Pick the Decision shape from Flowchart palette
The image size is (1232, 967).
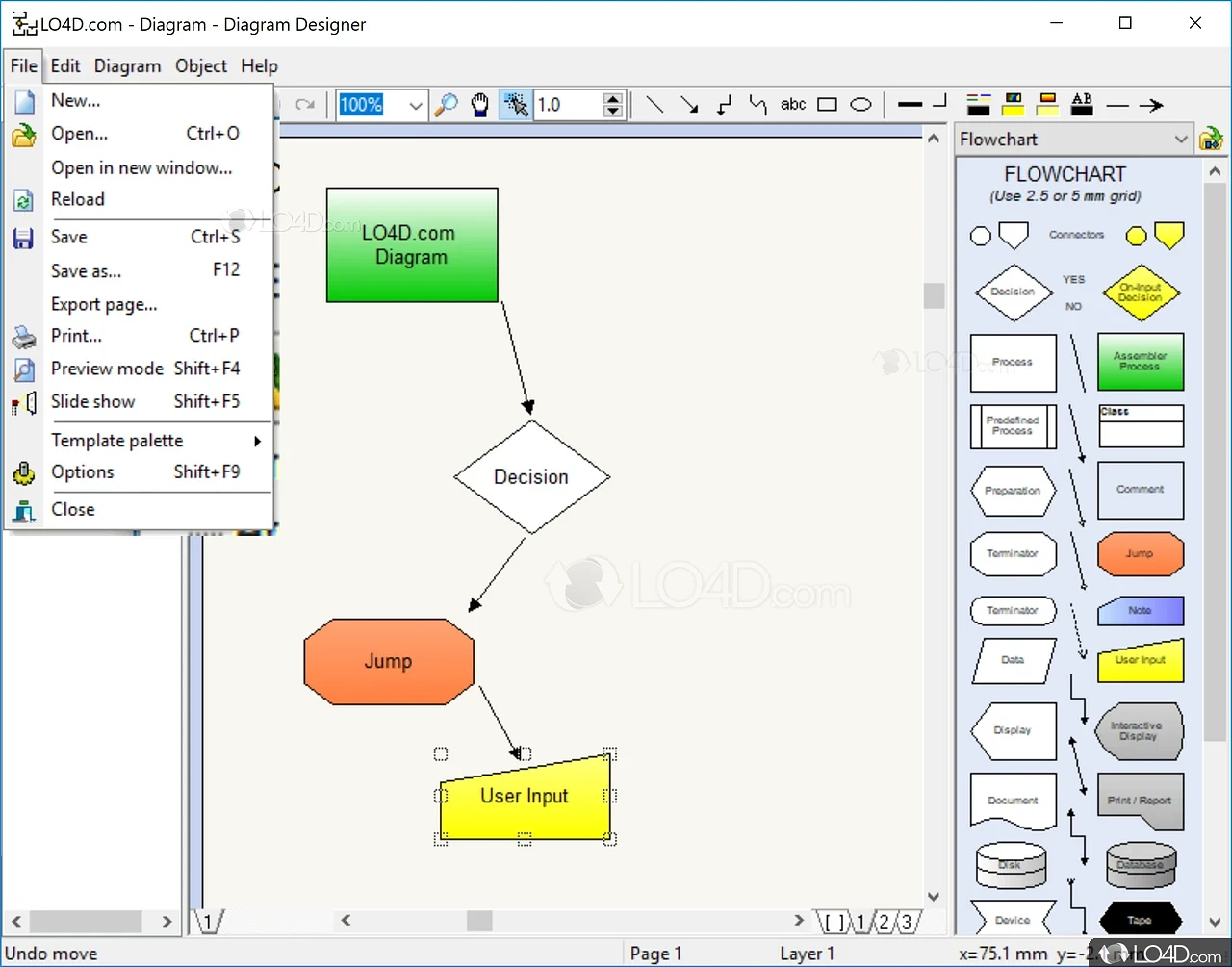[1012, 293]
